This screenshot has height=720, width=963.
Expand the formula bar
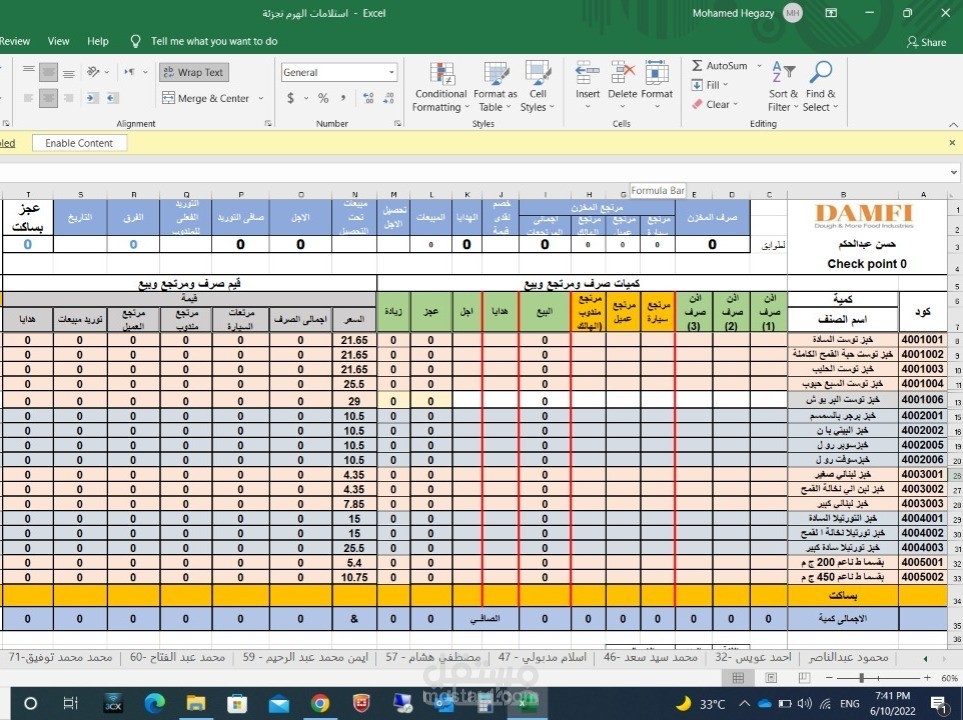click(x=954, y=173)
